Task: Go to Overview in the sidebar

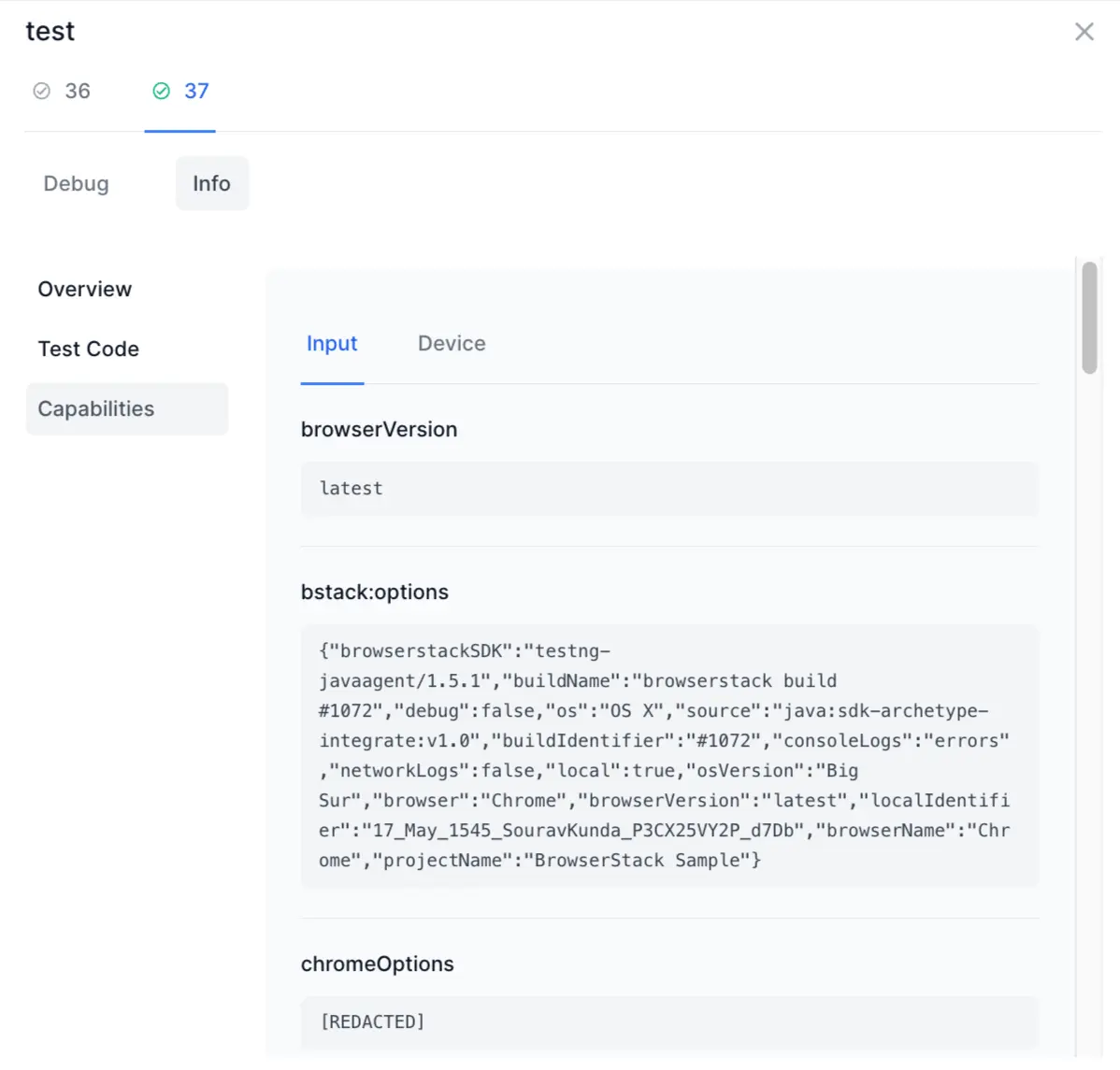Action: pos(85,289)
